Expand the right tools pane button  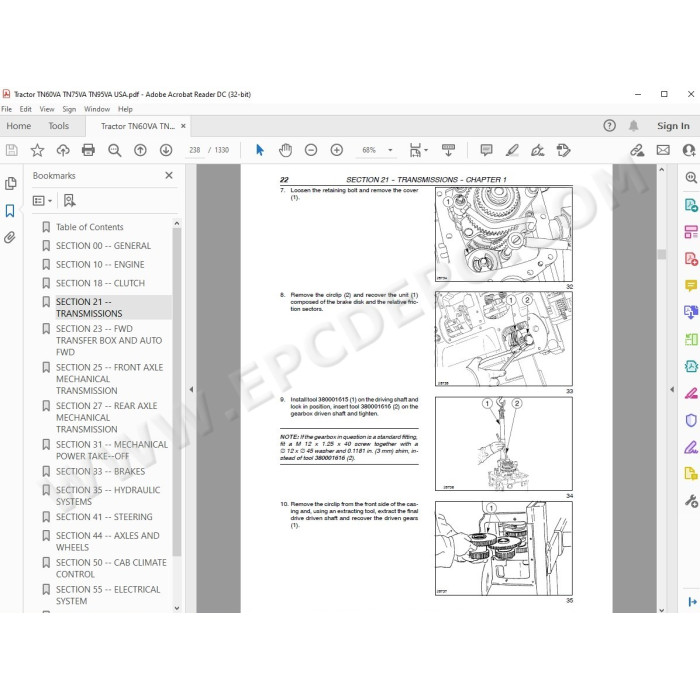692,602
